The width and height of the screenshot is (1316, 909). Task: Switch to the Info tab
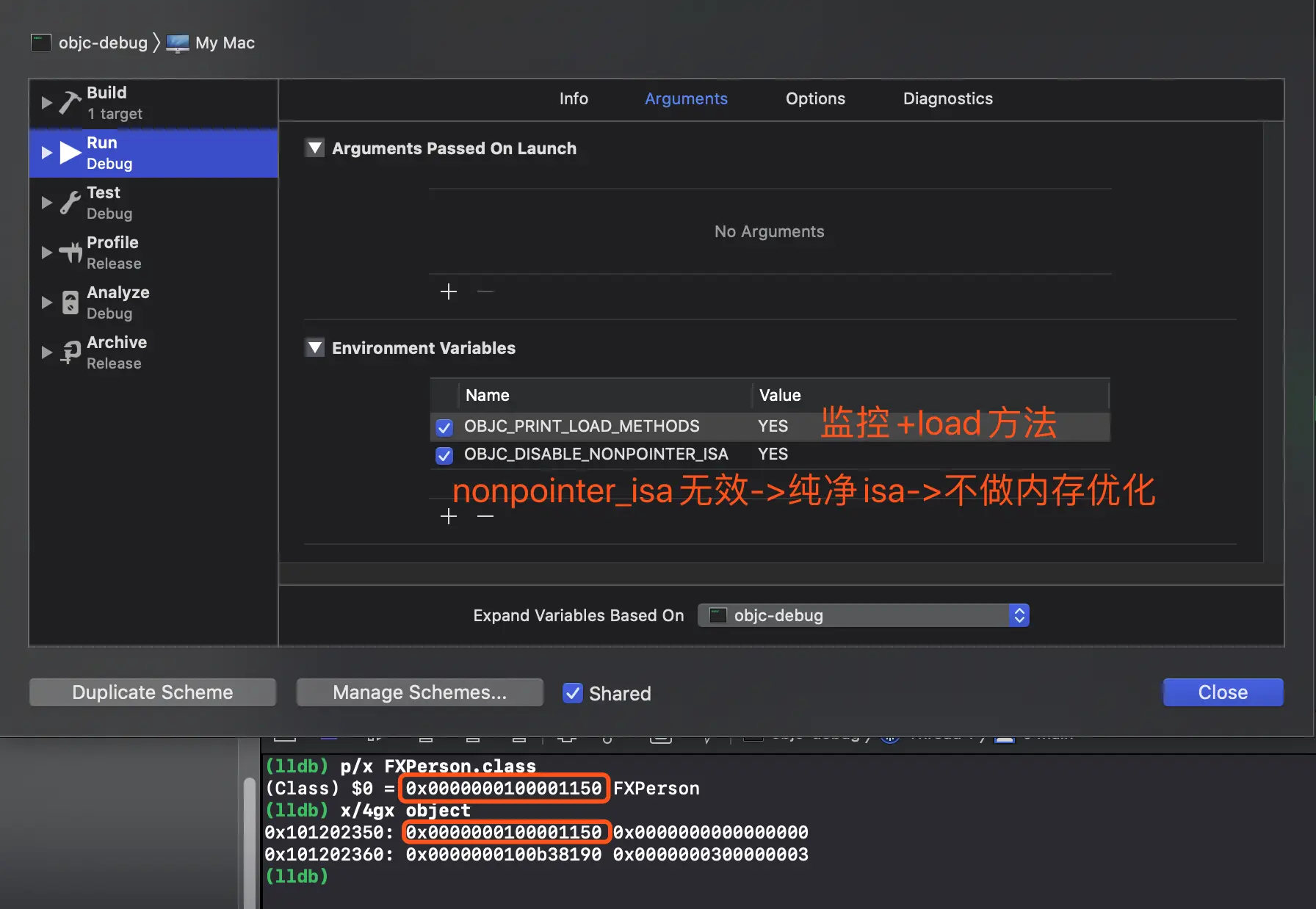pos(574,98)
